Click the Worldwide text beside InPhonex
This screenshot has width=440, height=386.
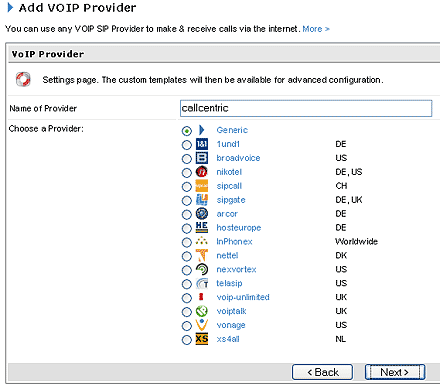pos(356,242)
